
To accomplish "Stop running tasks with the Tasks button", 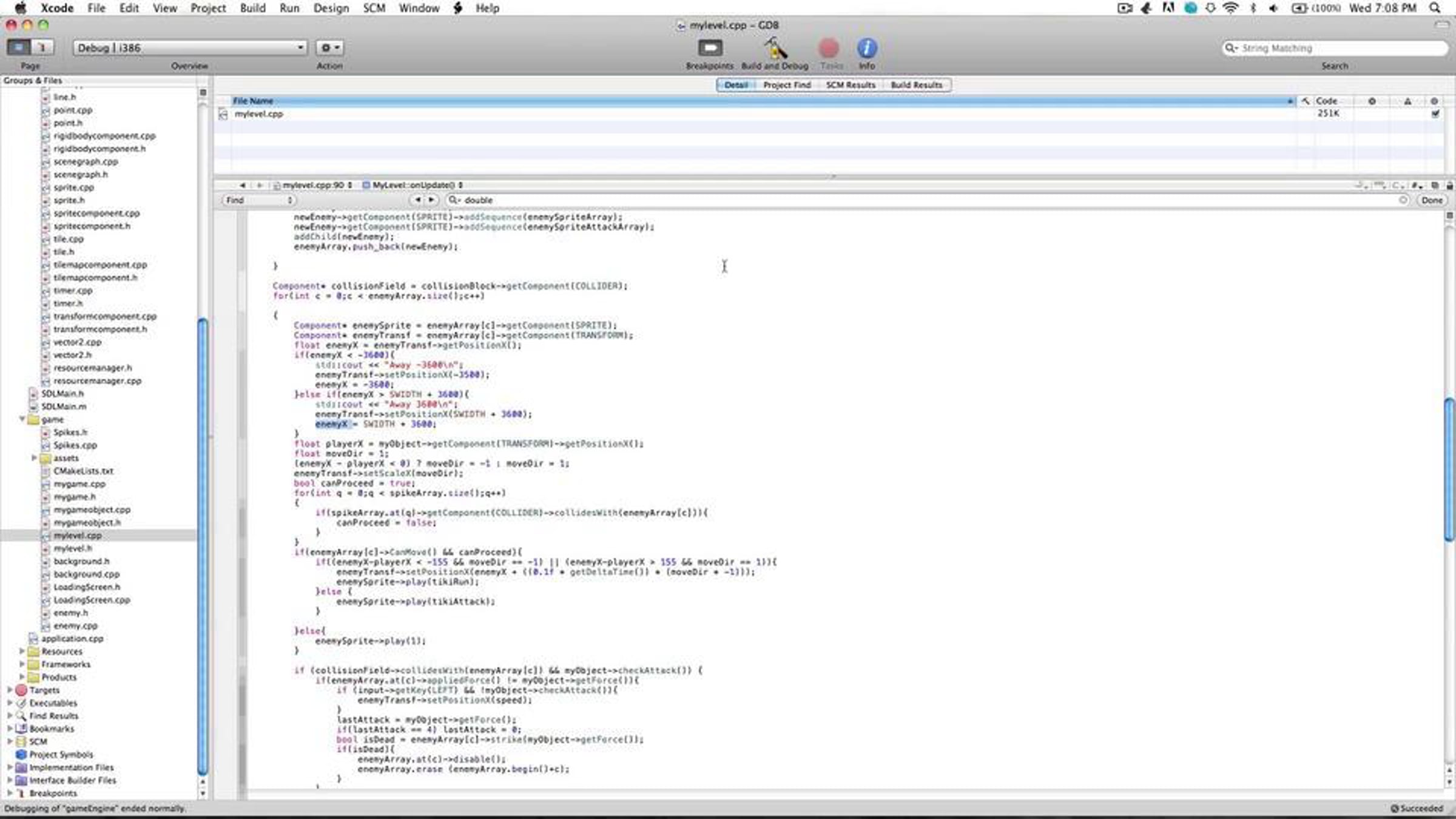I will click(x=829, y=48).
